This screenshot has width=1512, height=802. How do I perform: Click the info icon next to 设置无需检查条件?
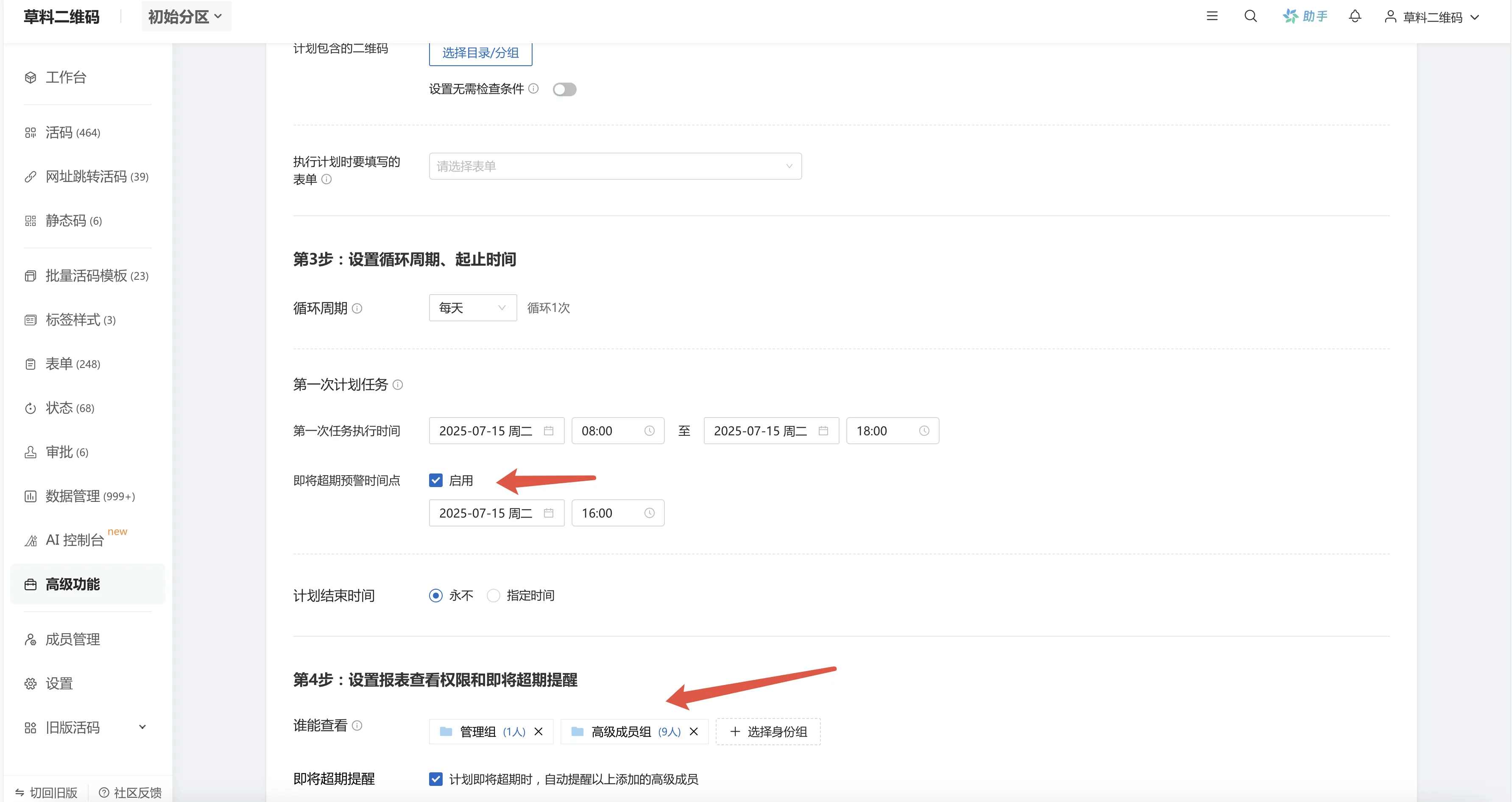(533, 89)
